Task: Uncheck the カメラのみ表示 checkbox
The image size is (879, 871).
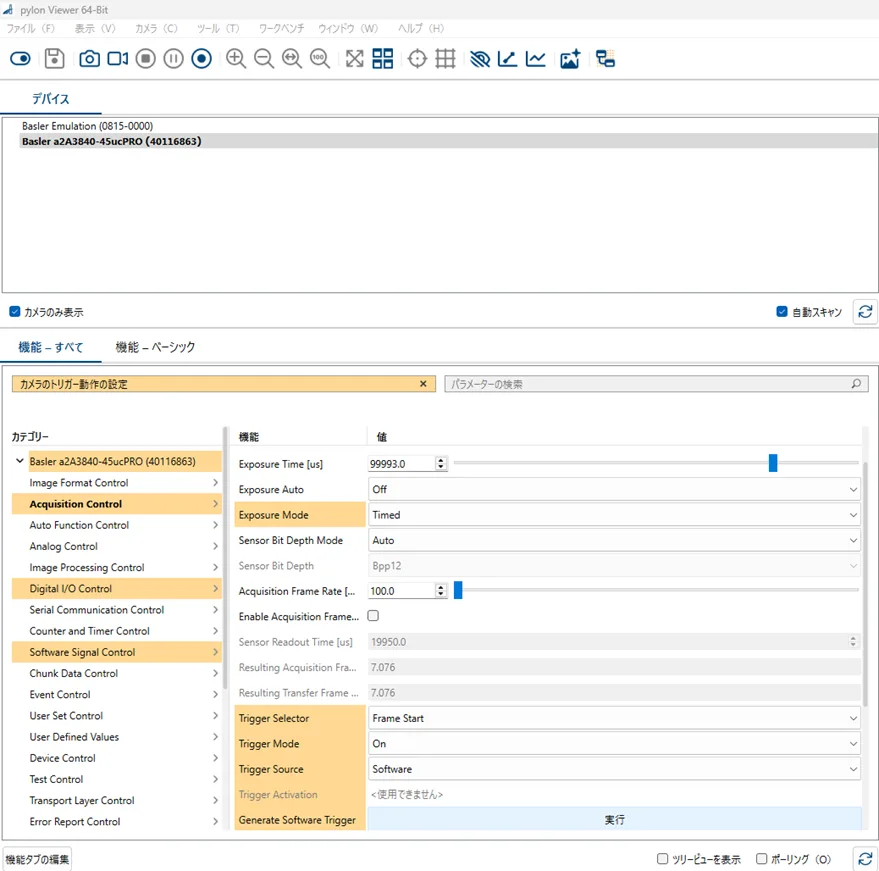Action: [15, 312]
